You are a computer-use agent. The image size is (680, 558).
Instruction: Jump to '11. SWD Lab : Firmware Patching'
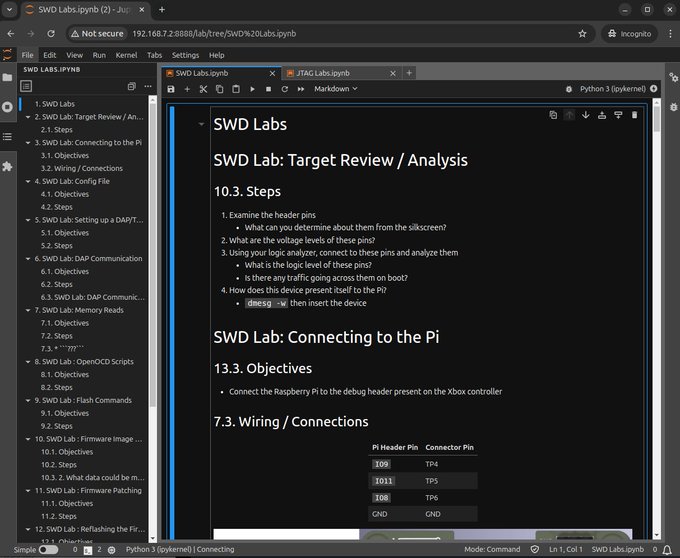point(88,490)
